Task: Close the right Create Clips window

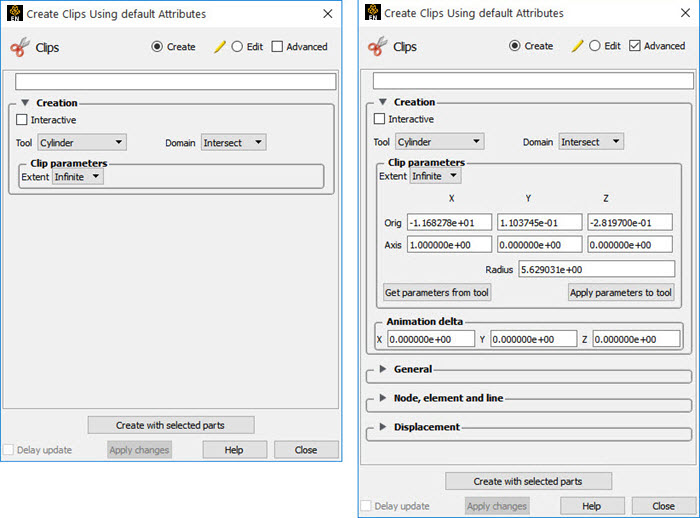Action: point(685,13)
